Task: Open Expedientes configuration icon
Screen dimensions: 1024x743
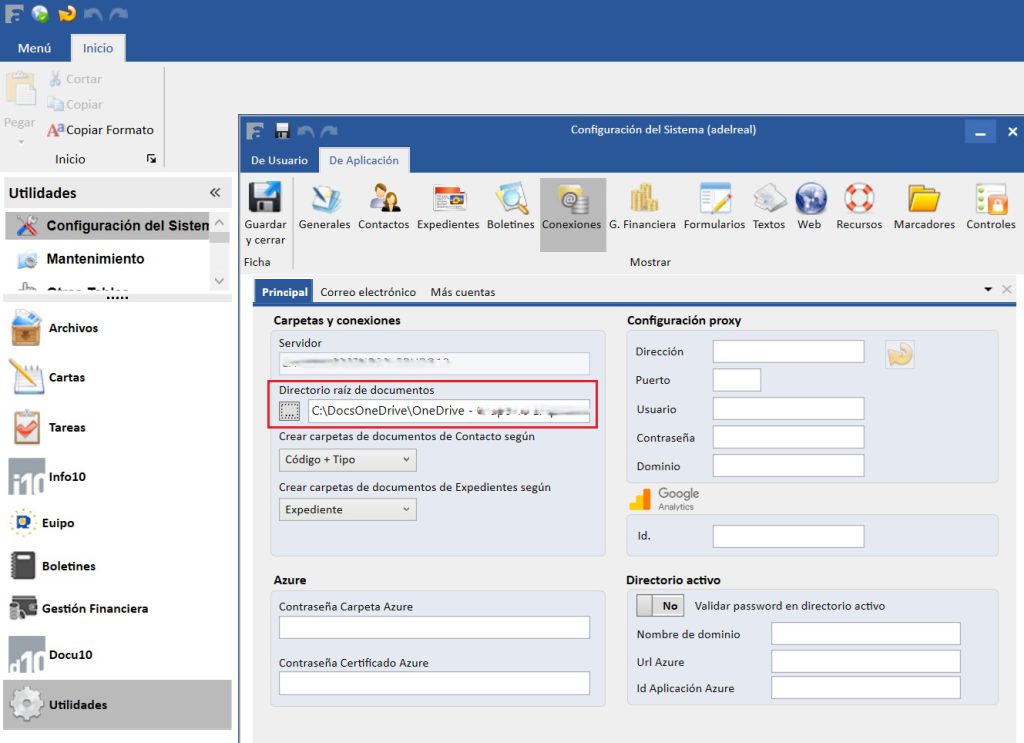Action: 448,199
